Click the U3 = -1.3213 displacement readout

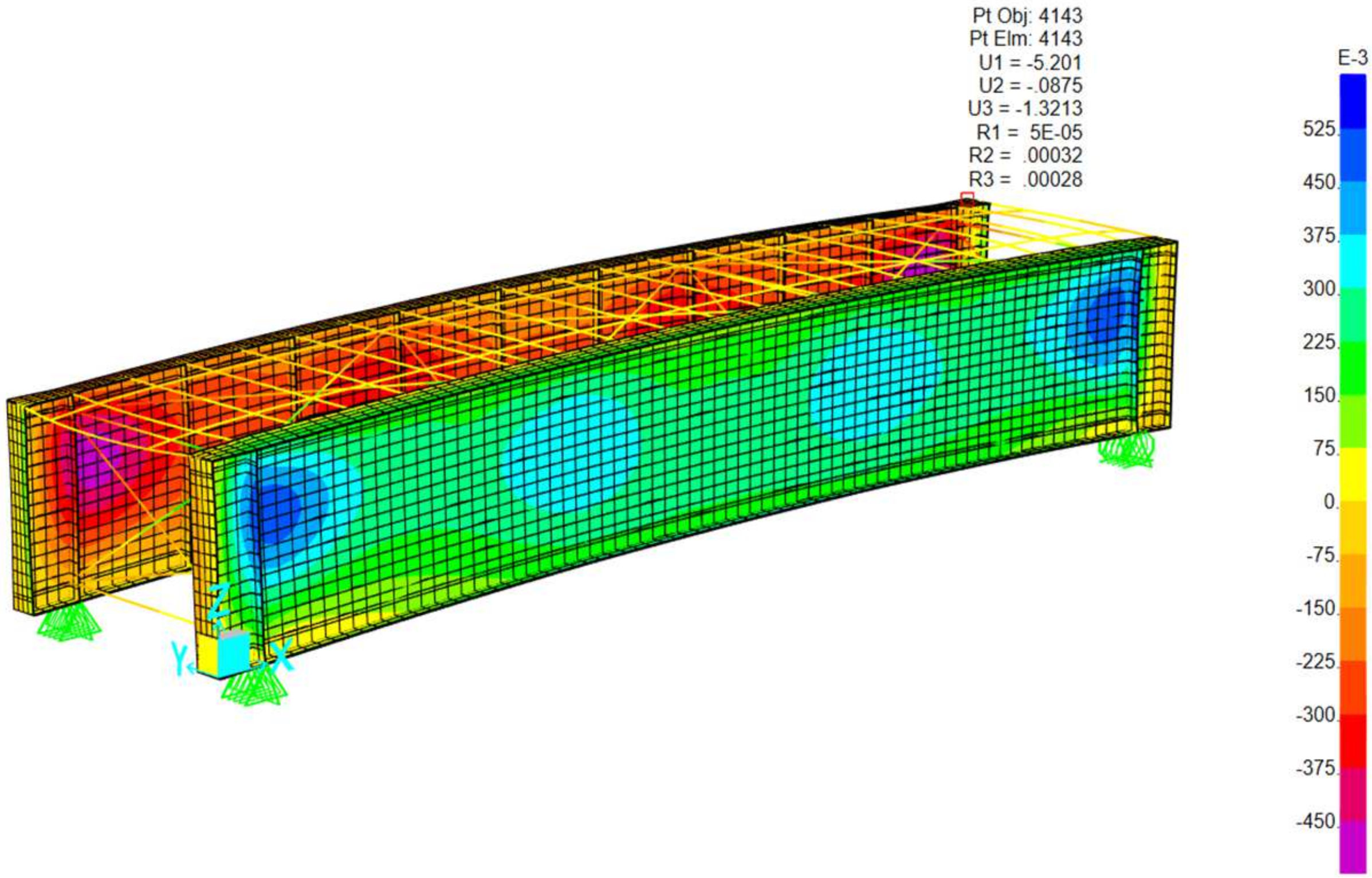[1024, 108]
